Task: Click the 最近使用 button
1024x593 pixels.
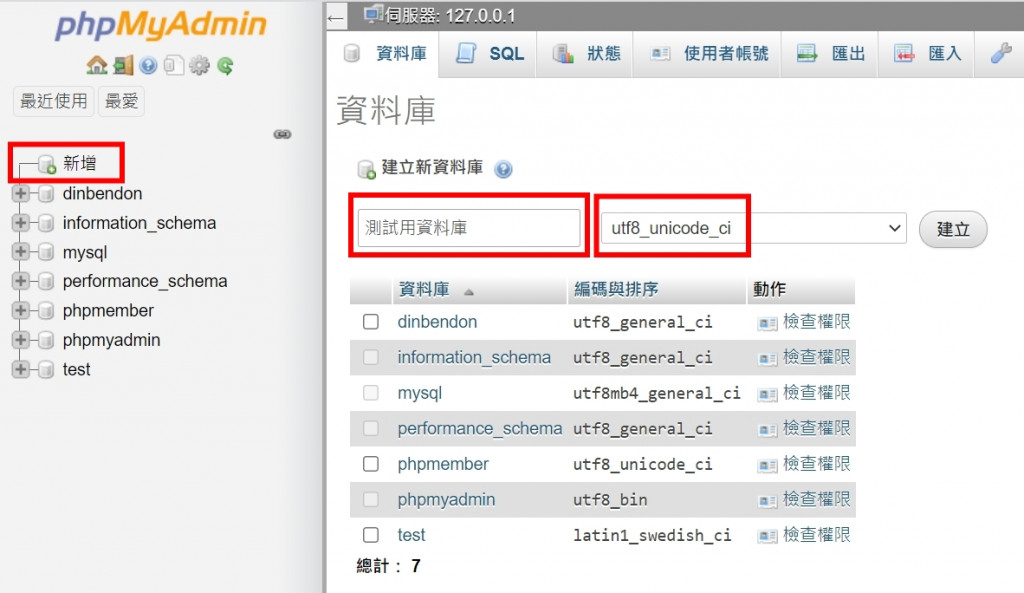Action: coord(54,101)
